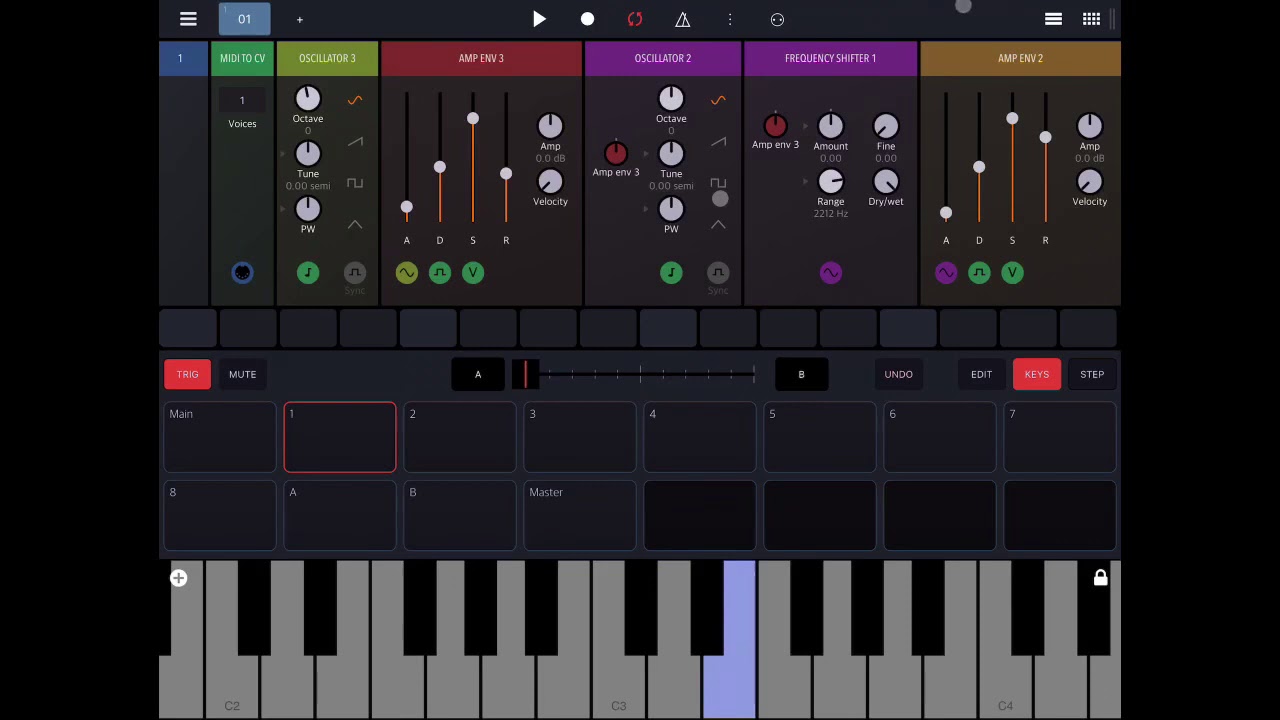Zoom keyboard with the plus circle icon

point(179,578)
